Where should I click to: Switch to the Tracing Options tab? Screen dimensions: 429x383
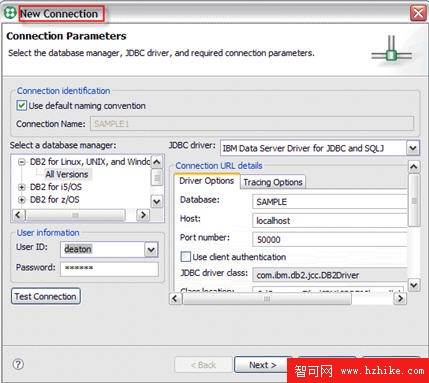[273, 182]
